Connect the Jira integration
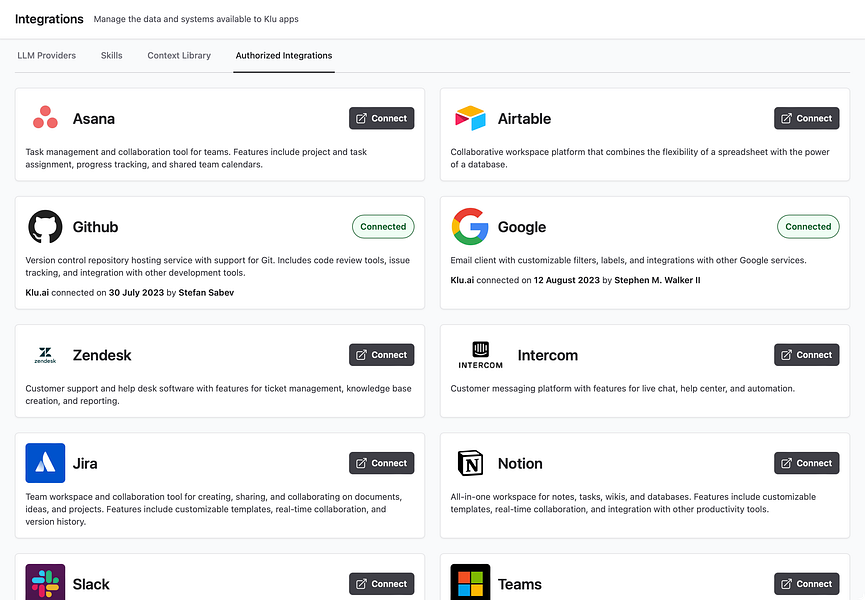The width and height of the screenshot is (865, 600). (381, 463)
